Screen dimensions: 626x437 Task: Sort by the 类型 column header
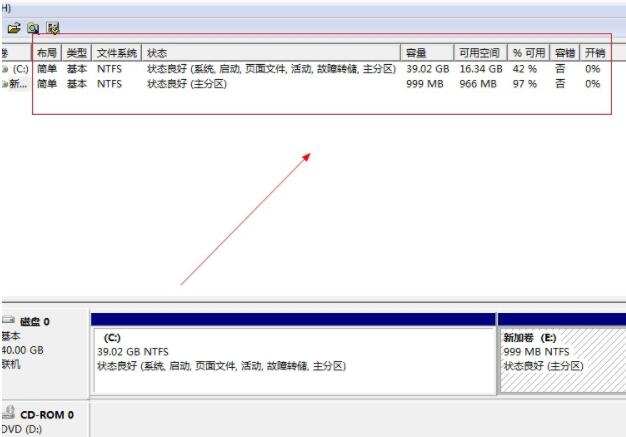click(77, 53)
